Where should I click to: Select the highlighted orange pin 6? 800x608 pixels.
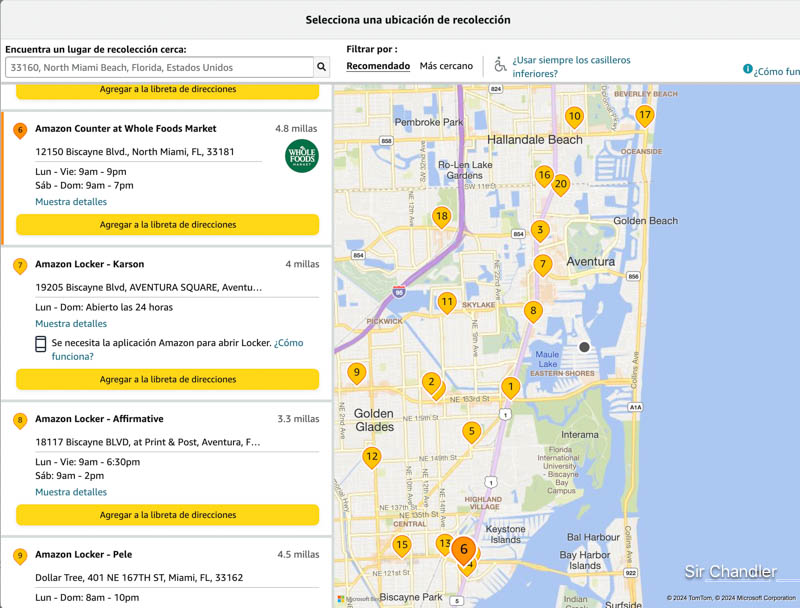(x=463, y=549)
